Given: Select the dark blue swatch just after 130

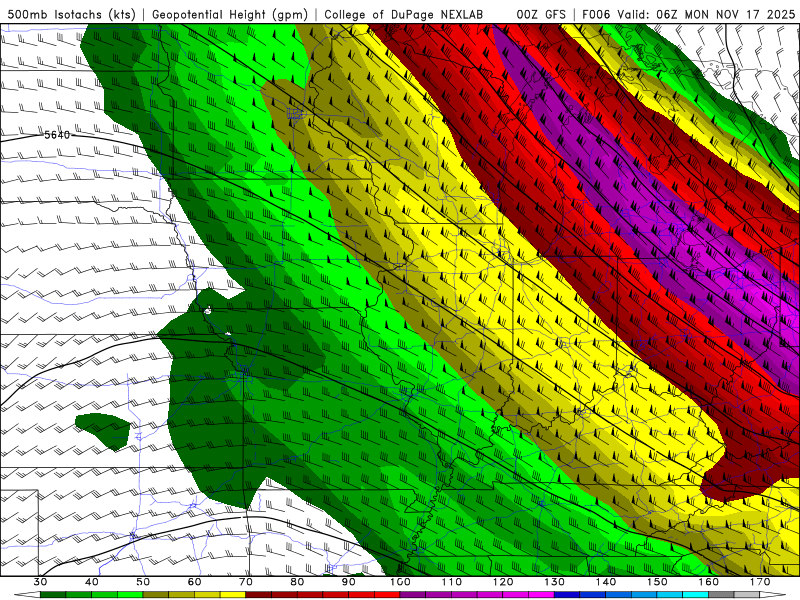Looking at the screenshot, I should tap(567, 594).
